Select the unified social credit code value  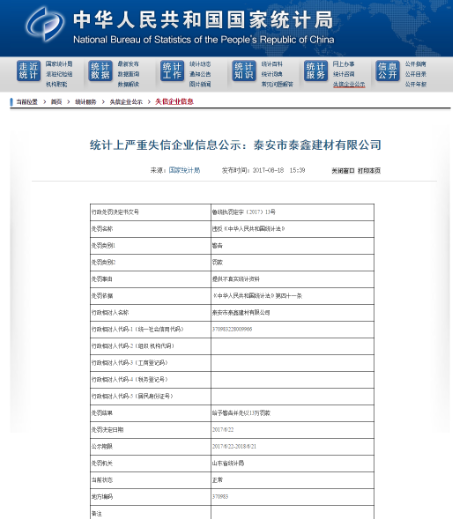(232, 329)
